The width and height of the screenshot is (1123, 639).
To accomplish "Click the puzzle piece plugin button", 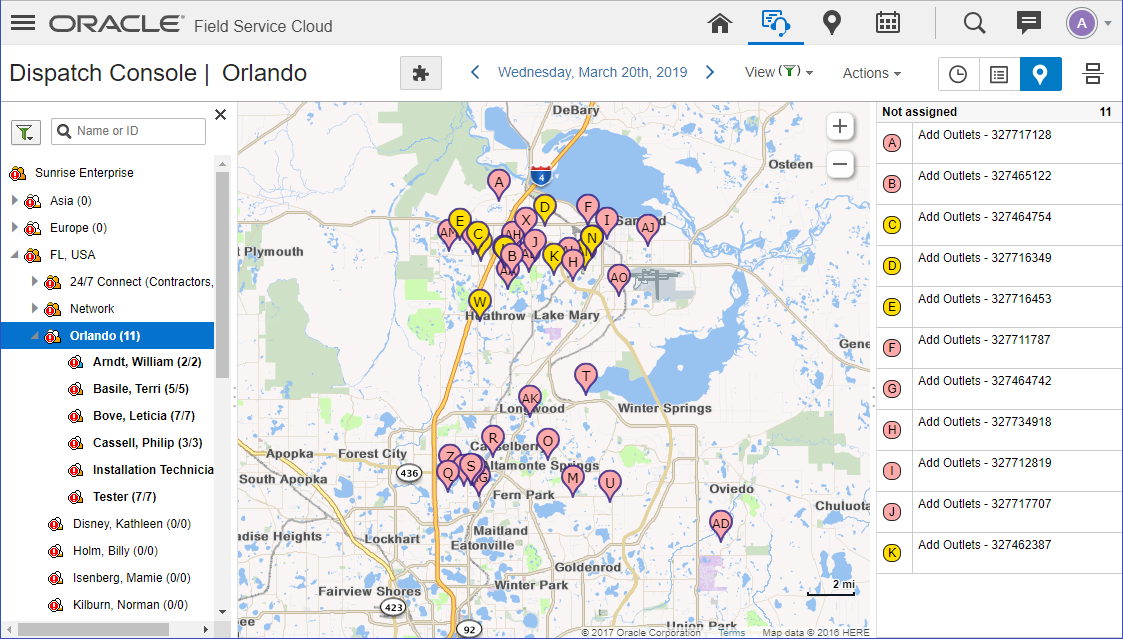I will click(421, 73).
